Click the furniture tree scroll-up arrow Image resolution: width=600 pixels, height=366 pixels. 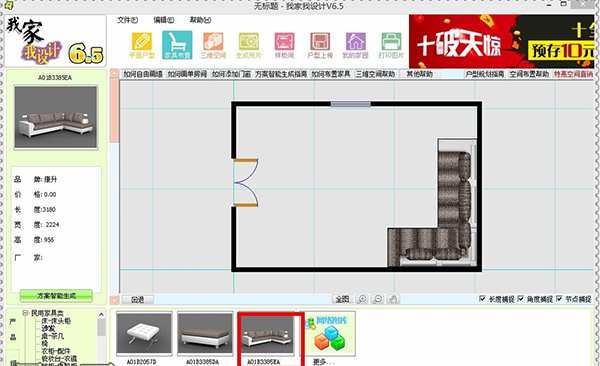point(101,314)
